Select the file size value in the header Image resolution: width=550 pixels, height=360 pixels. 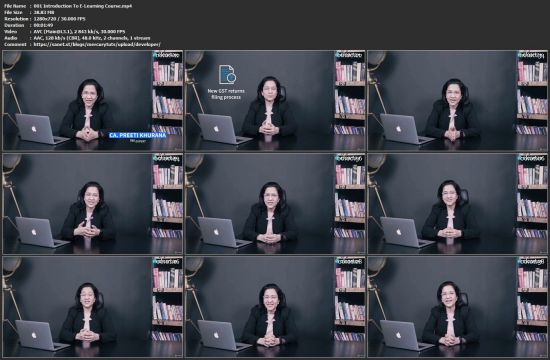[44, 12]
